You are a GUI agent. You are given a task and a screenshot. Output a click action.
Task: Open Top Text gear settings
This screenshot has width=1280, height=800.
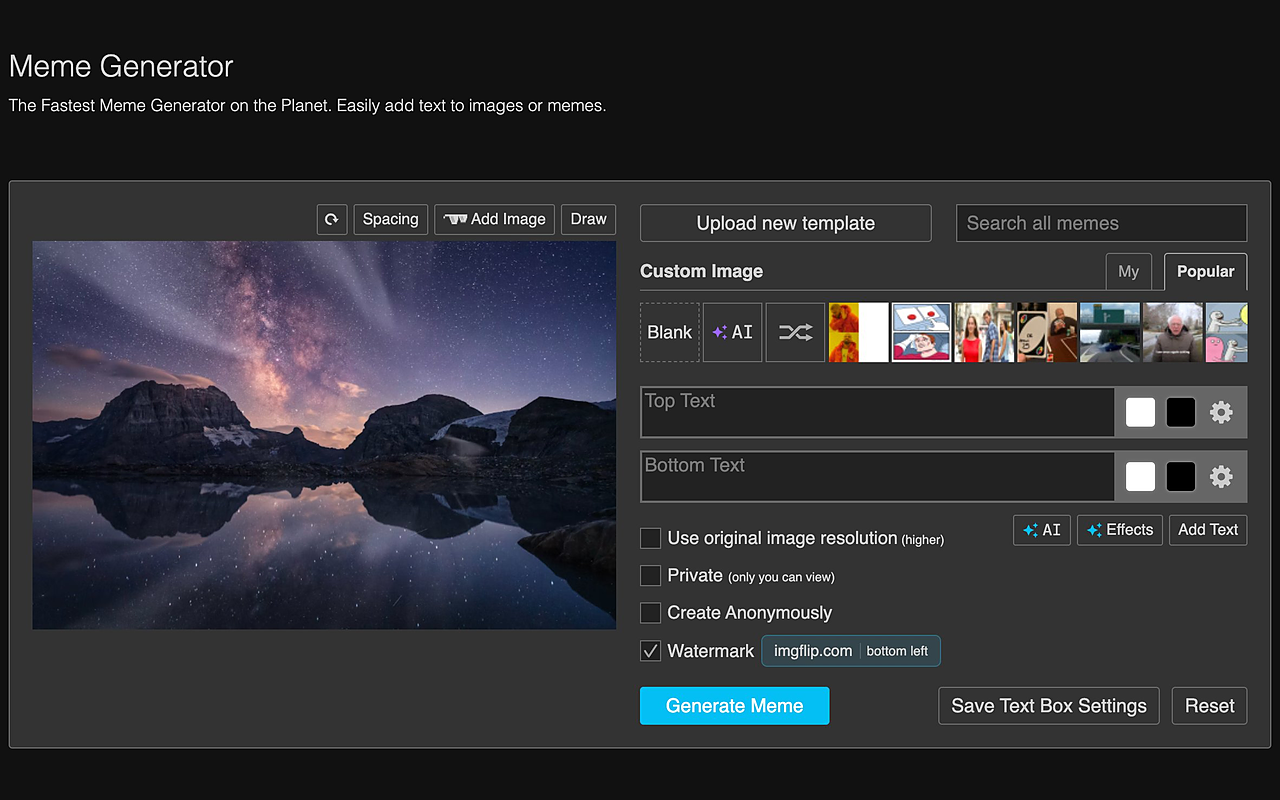[x=1221, y=412]
